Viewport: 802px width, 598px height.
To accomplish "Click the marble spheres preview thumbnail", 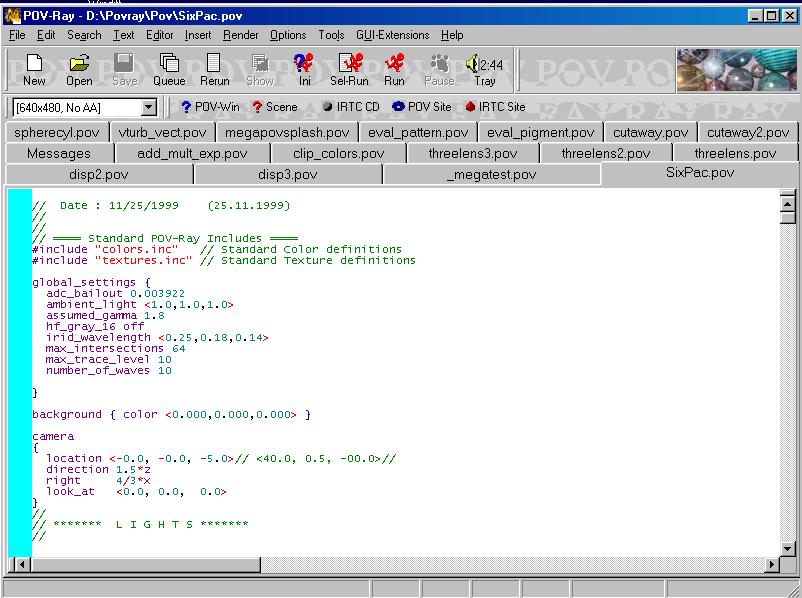I will click(736, 70).
